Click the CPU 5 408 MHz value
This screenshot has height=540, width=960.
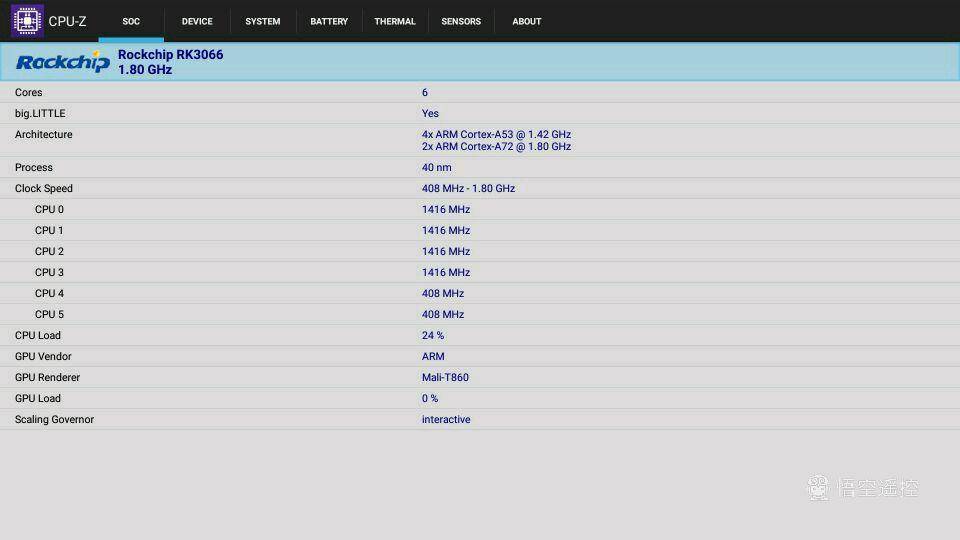[443, 314]
